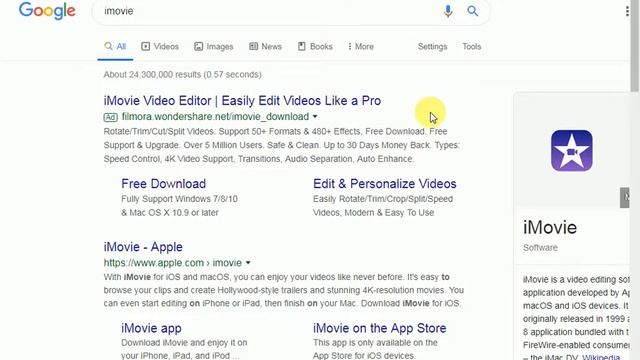Switch to the Videos tab

160,47
